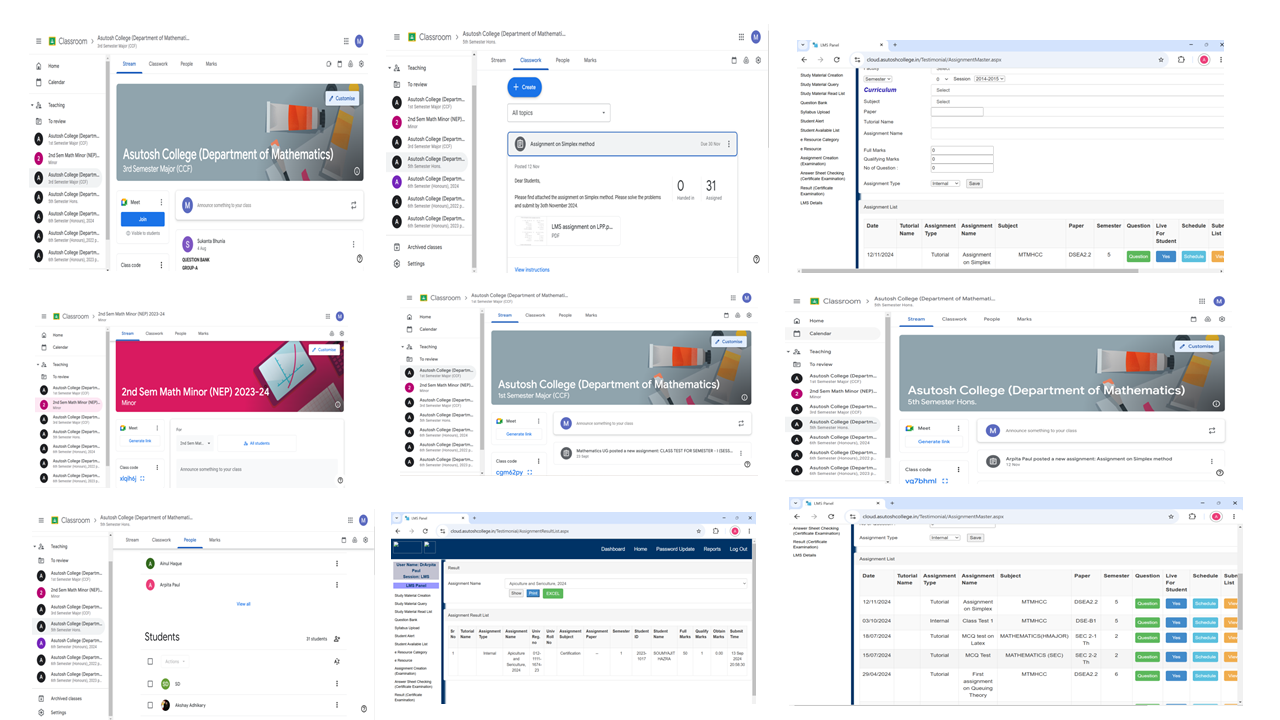Screen dimensions: 1280x720
Task: Click EXCEL button on result page
Action: [553, 593]
